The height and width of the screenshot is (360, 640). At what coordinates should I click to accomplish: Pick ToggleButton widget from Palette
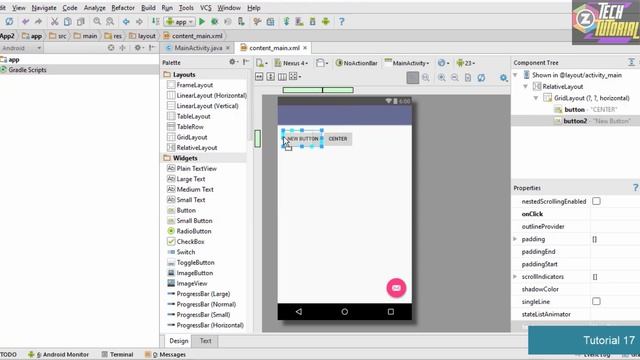click(195, 262)
